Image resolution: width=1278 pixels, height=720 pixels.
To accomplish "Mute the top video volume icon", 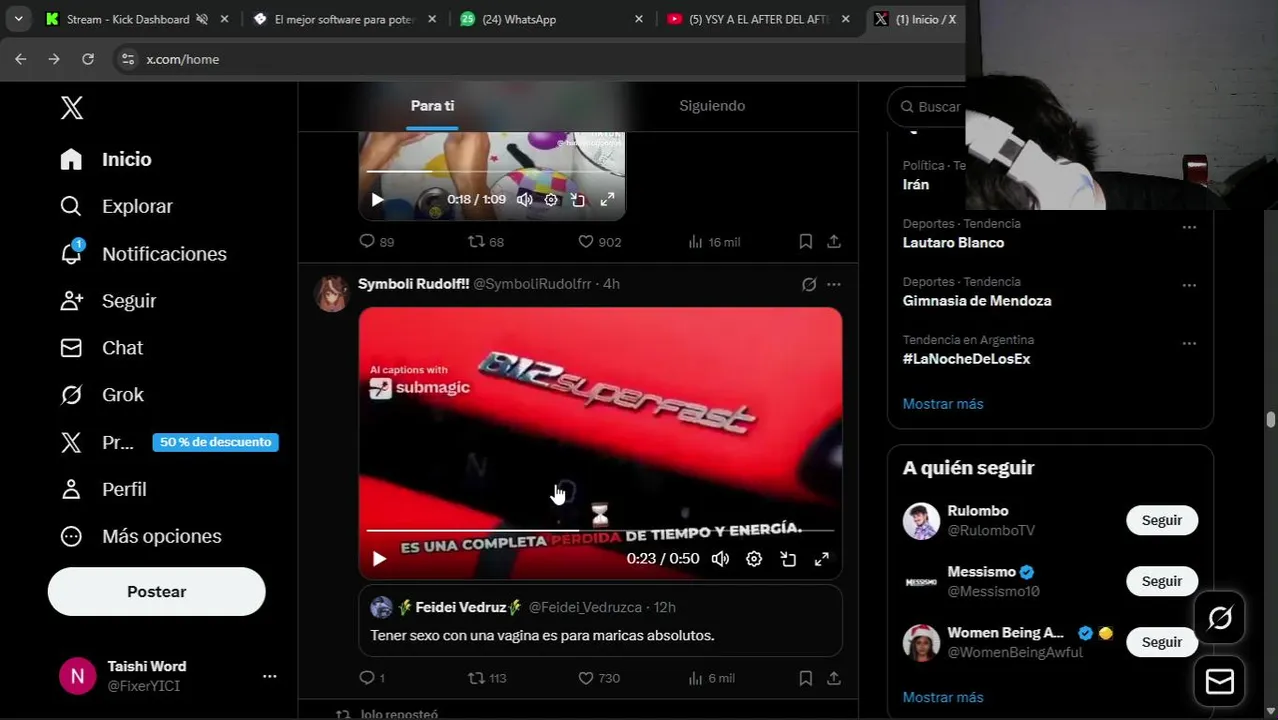I will click(525, 200).
